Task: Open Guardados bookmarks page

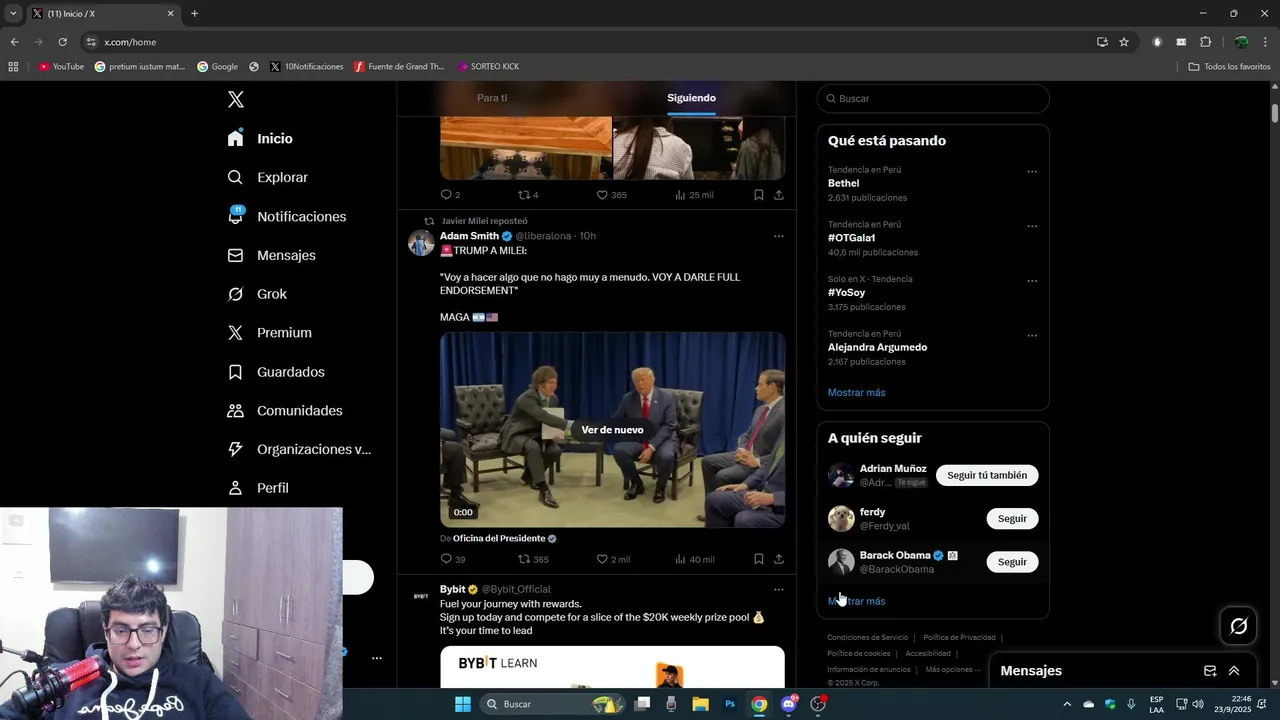Action: (276, 372)
